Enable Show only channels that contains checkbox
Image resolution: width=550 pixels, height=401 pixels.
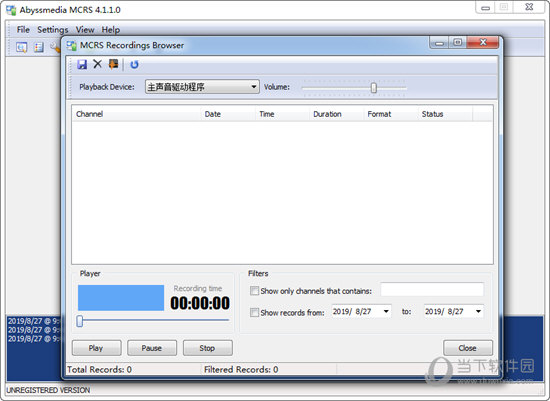coord(254,291)
